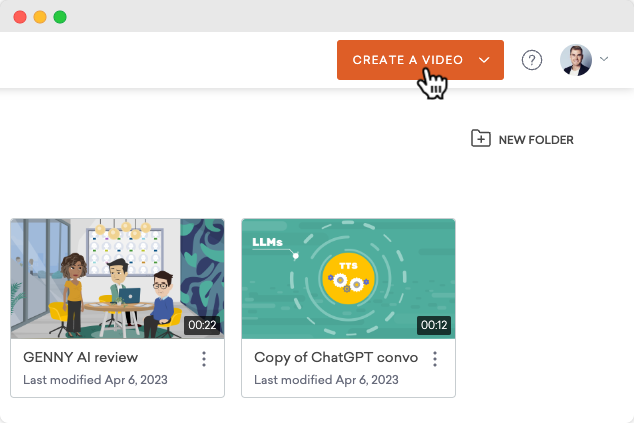The image size is (634, 423).
Task: Click the user profile avatar
Action: (576, 60)
